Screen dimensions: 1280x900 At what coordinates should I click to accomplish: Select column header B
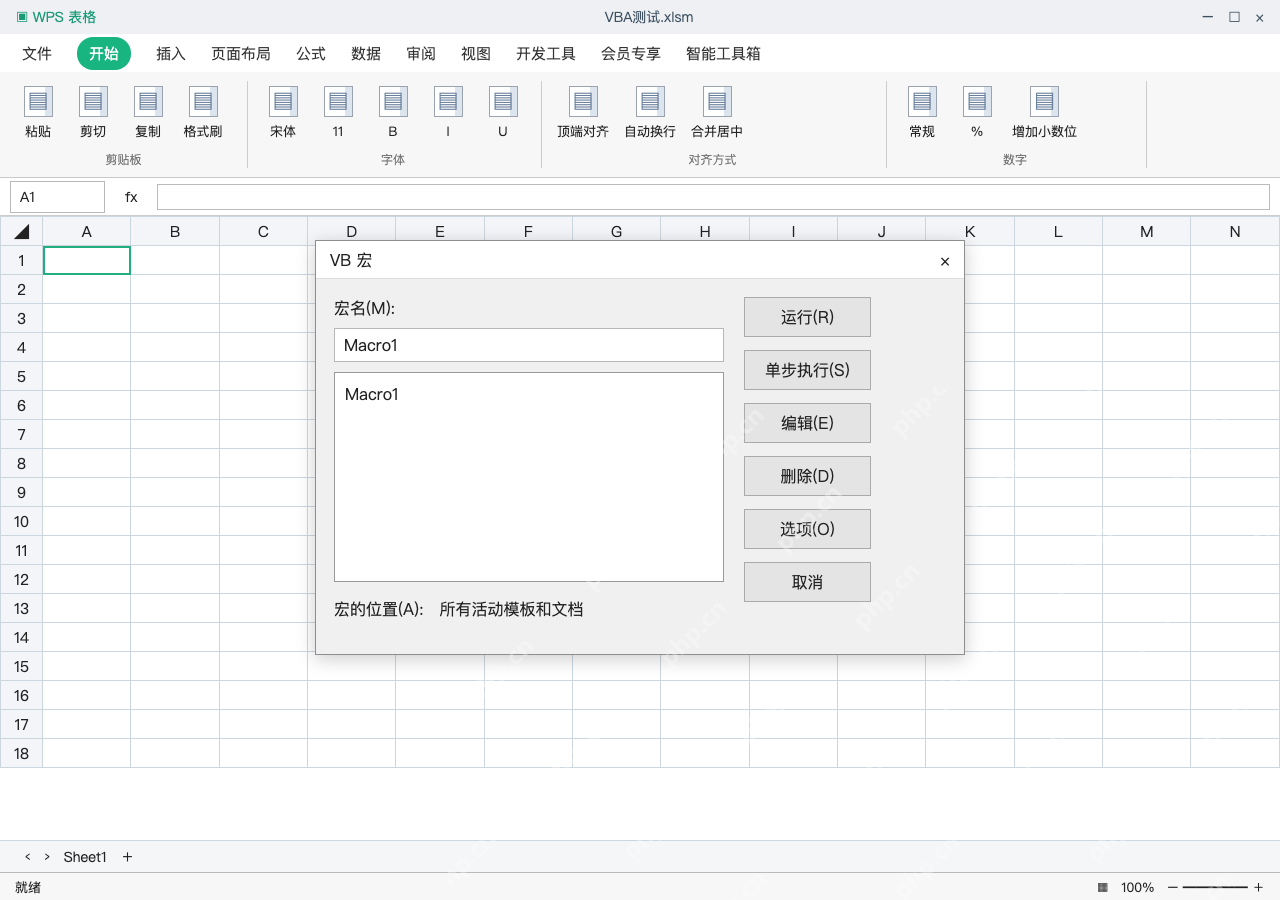pyautogui.click(x=175, y=232)
